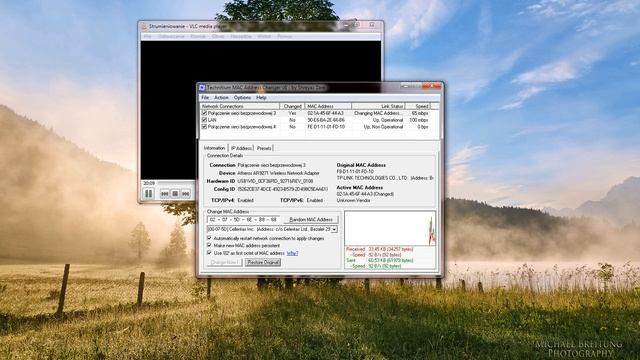Click the VLC cone icon in title bar
The image size is (640, 360).
click(x=144, y=26)
